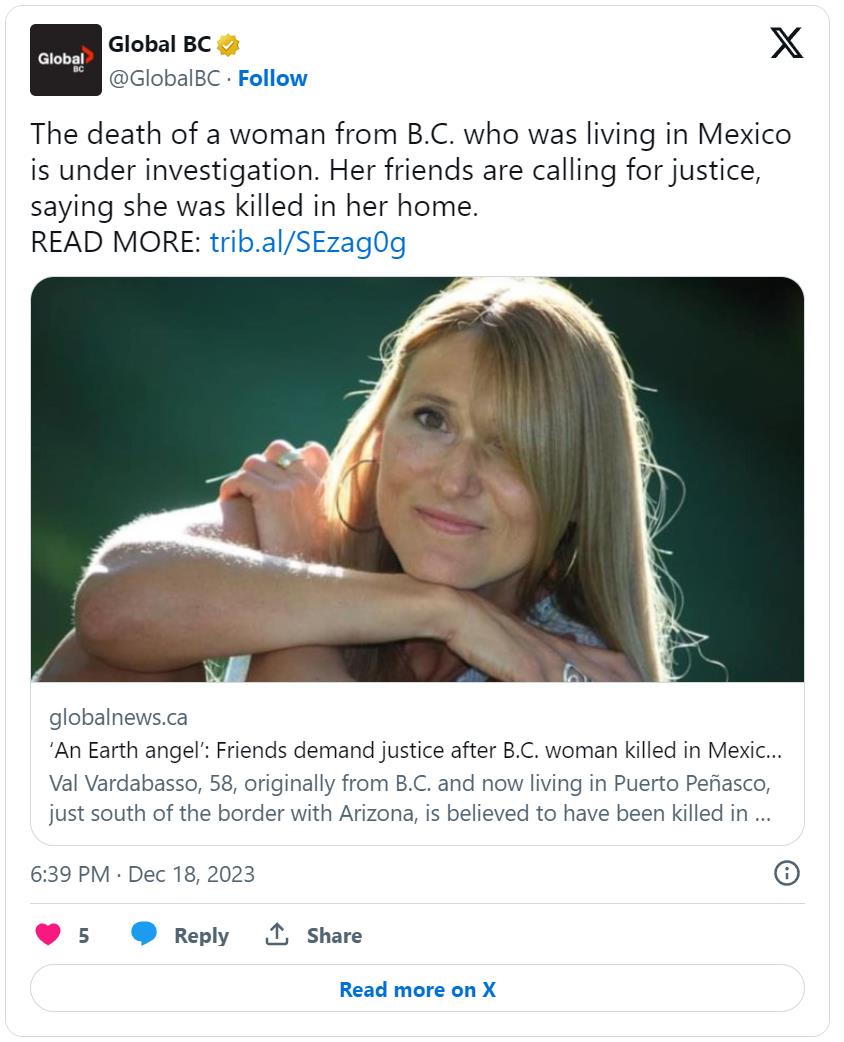The height and width of the screenshot is (1042, 844).
Task: Open the X logo in the corner
Action: coord(787,44)
